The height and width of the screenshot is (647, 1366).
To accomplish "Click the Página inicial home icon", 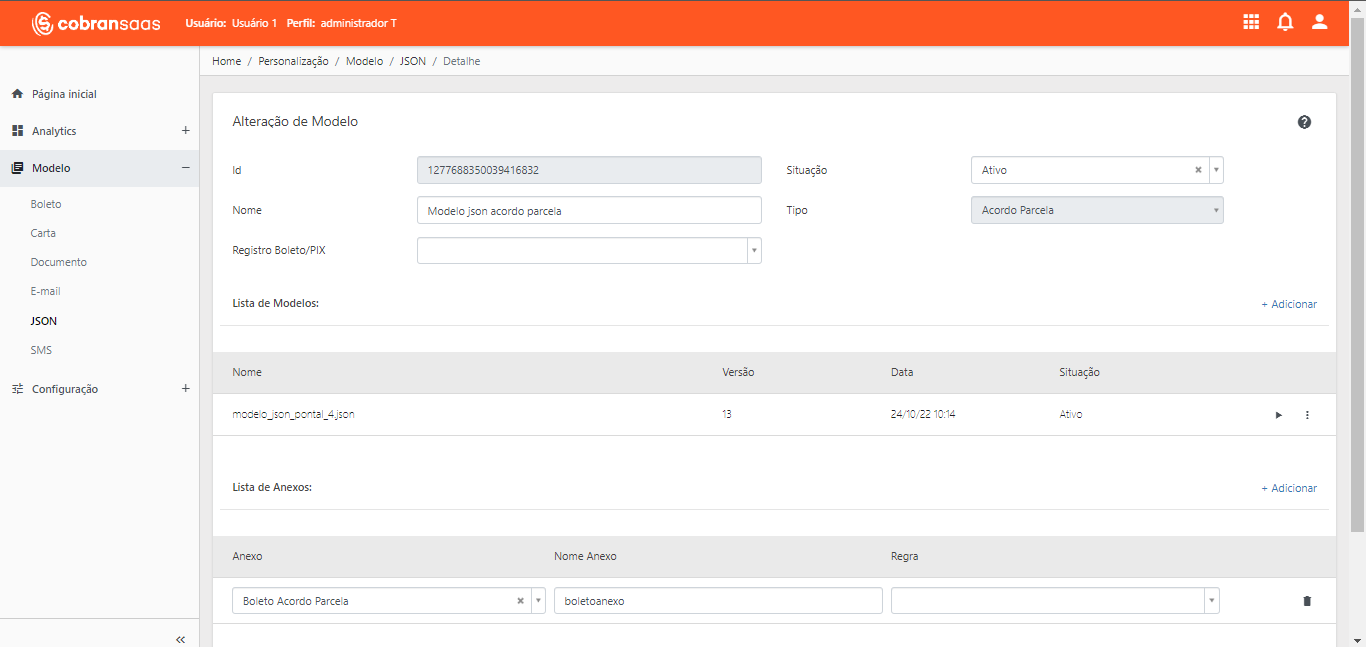I will (17, 94).
